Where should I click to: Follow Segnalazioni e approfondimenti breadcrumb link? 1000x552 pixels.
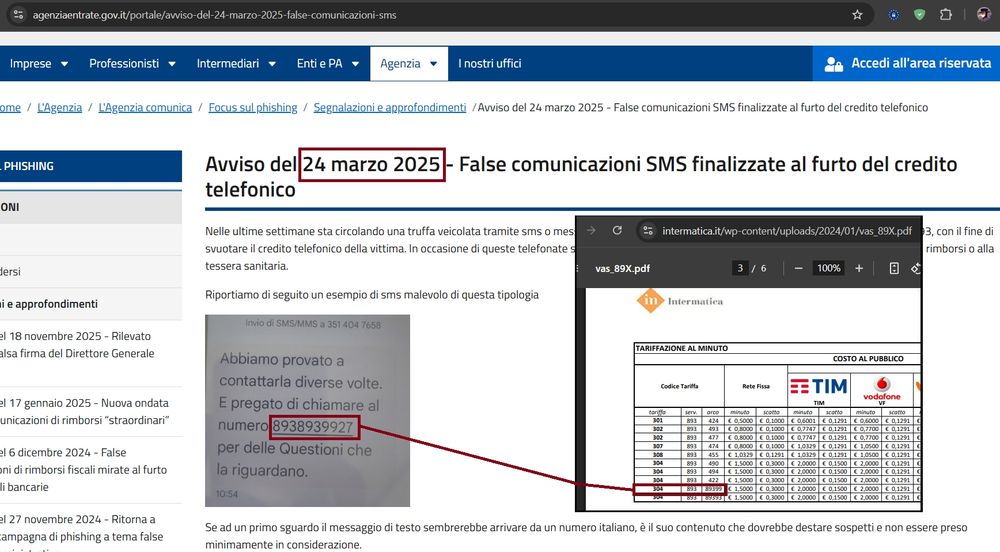390,108
